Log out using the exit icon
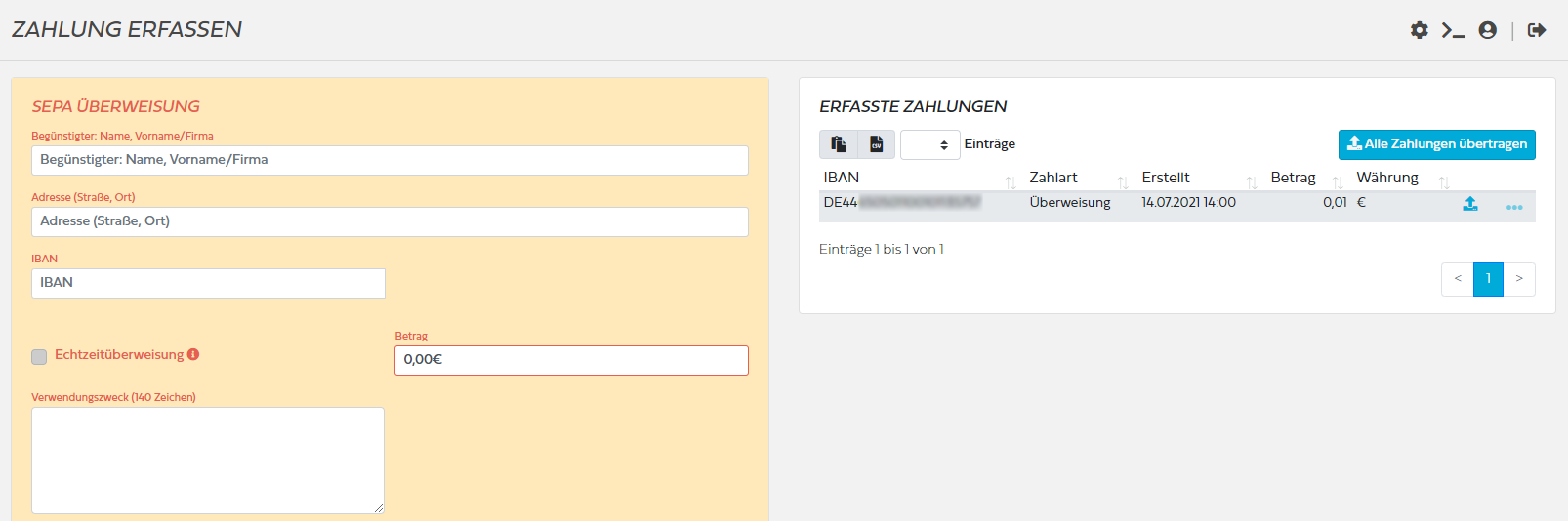 1537,30
